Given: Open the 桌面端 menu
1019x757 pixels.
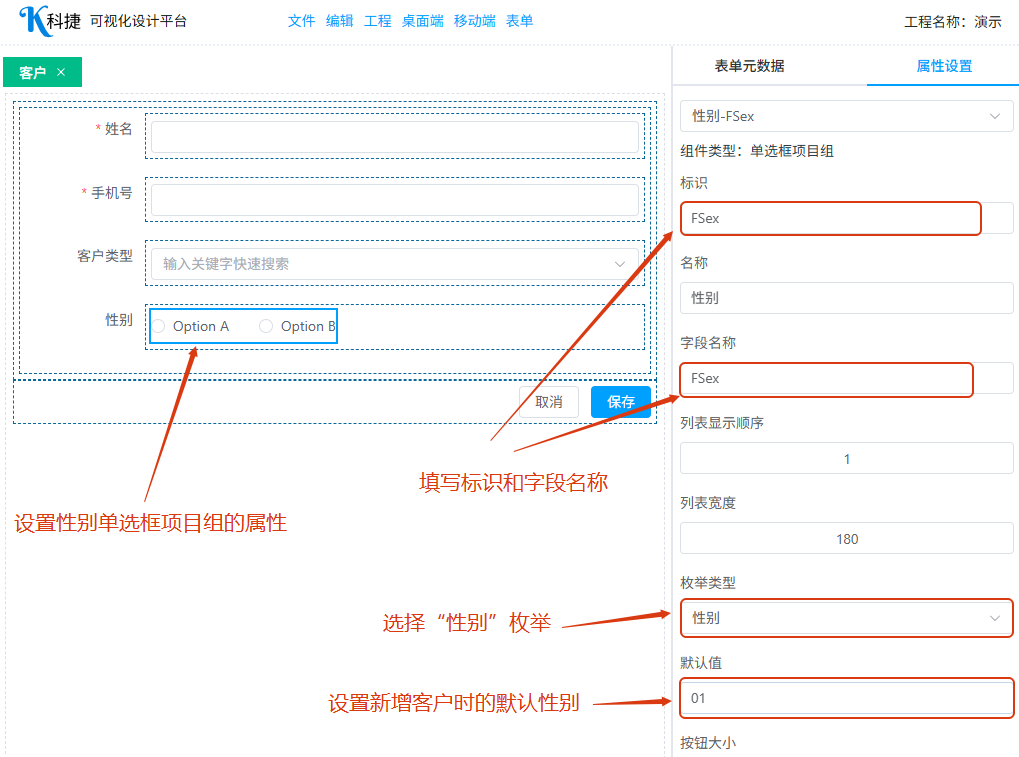Looking at the screenshot, I should pyautogui.click(x=422, y=21).
